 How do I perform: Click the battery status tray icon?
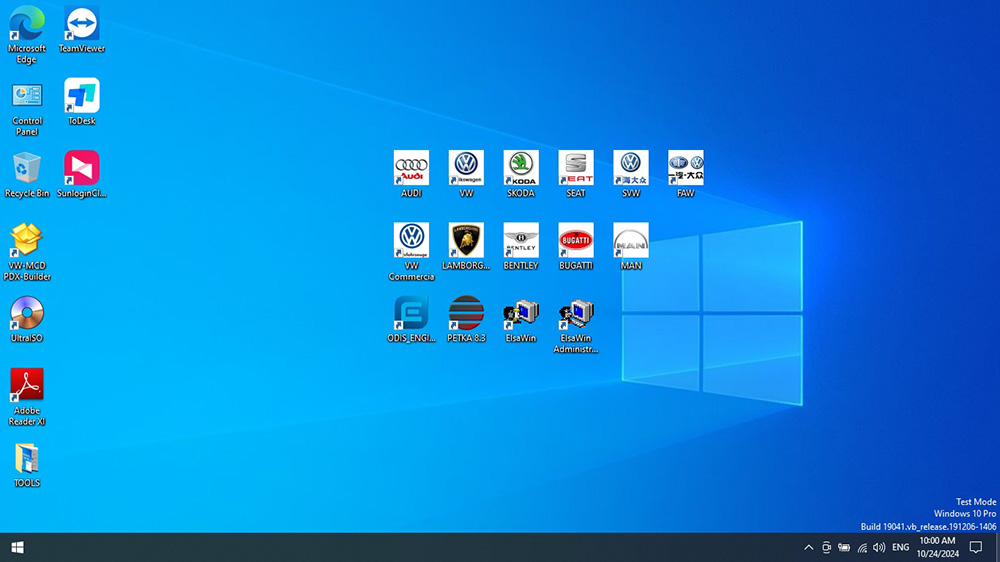(844, 547)
